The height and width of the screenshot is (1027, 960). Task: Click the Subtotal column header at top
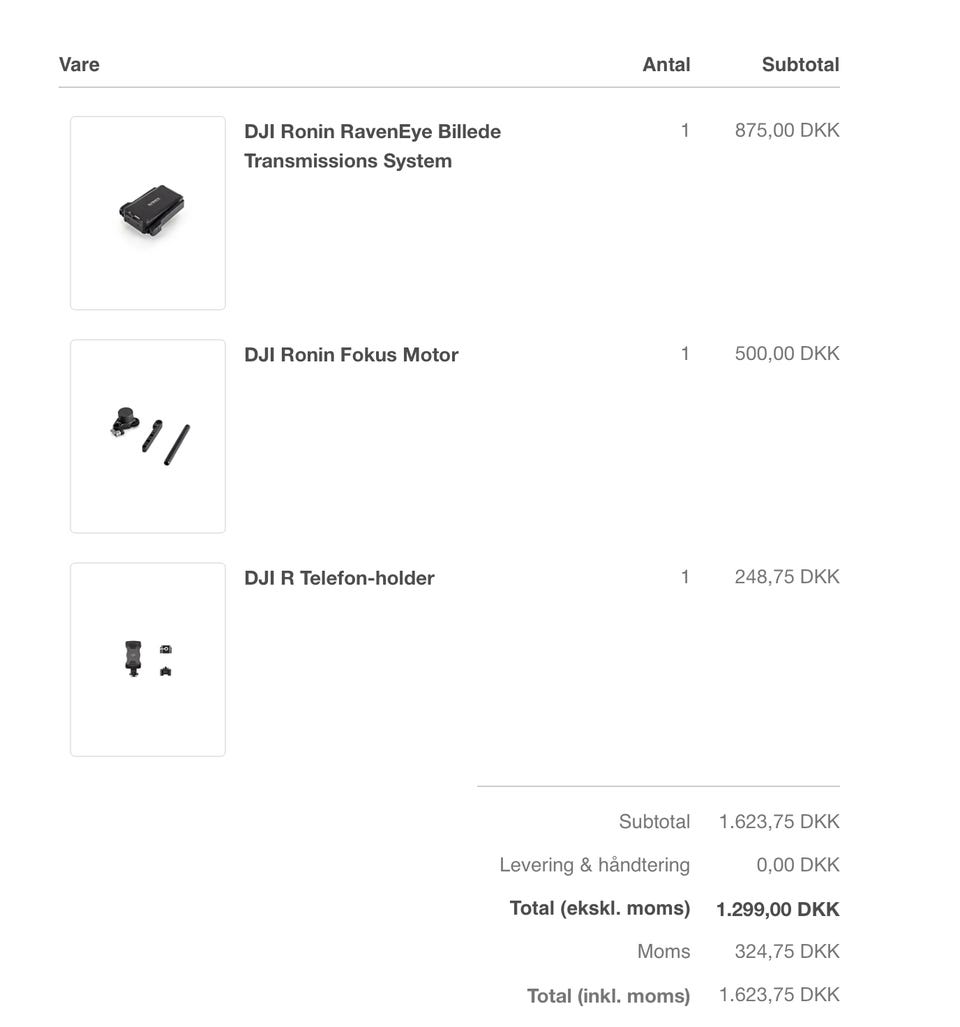point(800,65)
